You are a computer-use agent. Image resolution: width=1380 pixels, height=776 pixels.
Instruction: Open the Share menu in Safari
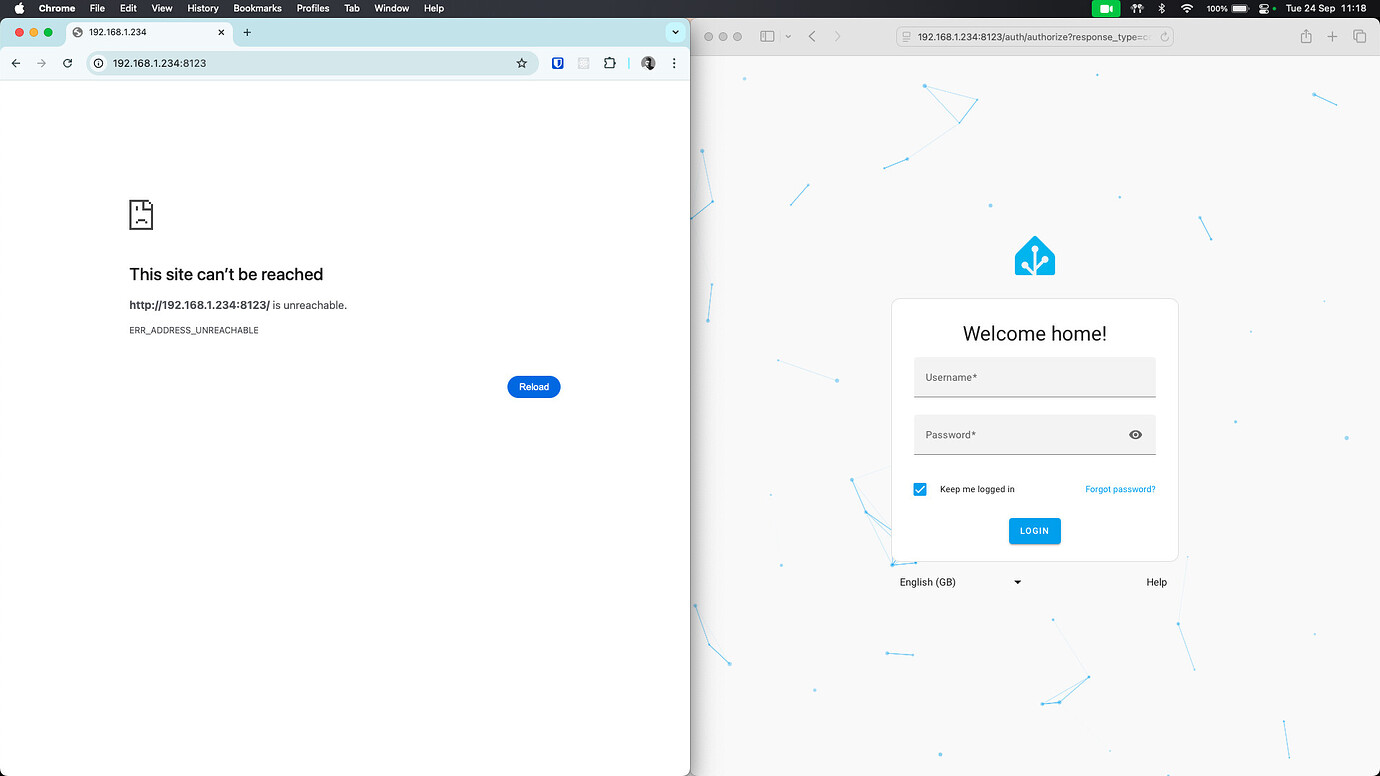1305,35
